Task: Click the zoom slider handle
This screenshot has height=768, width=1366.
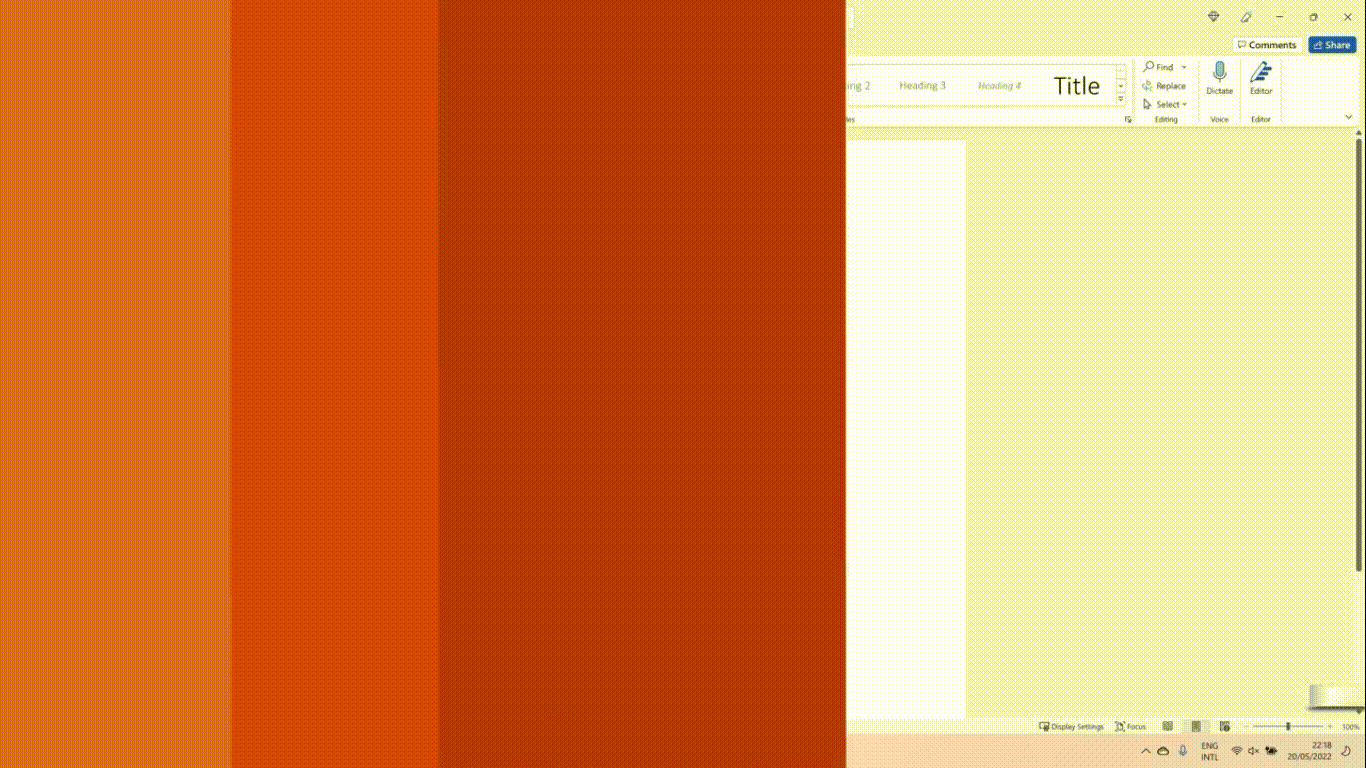Action: [1288, 726]
